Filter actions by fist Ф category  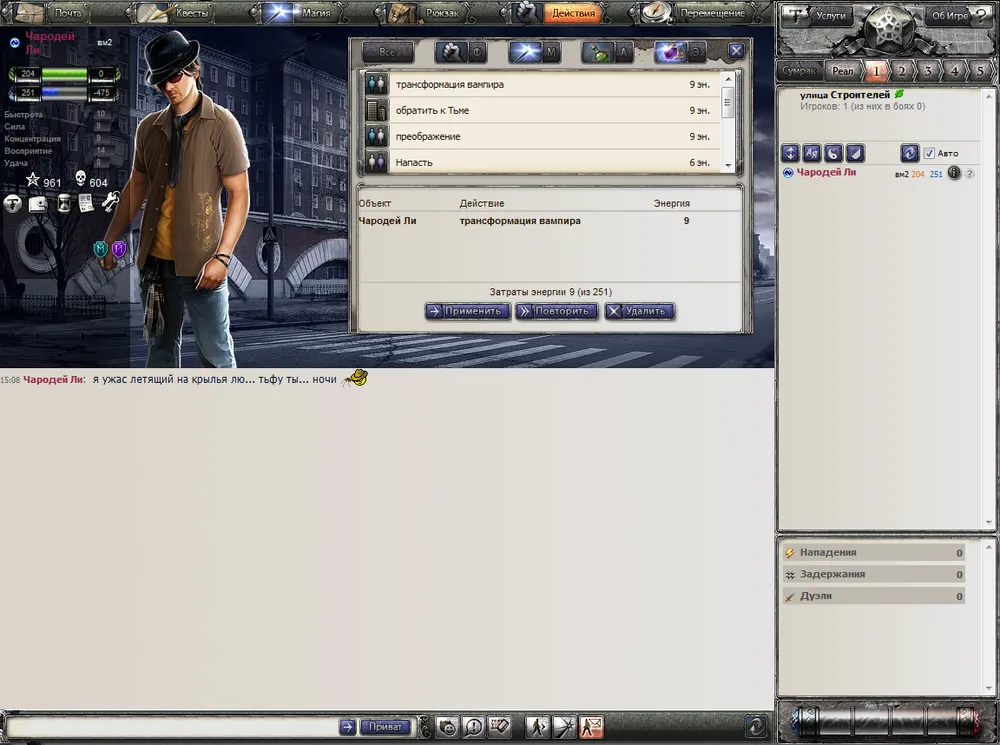462,52
